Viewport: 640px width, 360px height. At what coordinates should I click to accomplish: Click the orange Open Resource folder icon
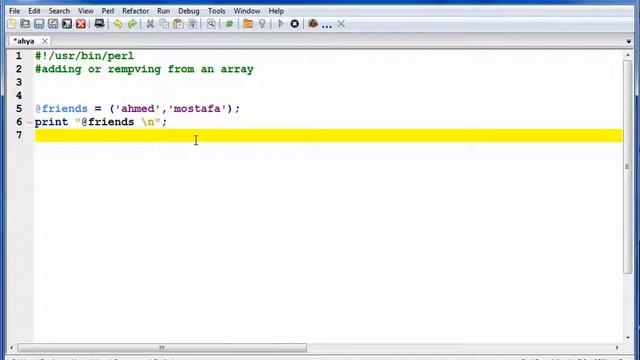point(248,24)
